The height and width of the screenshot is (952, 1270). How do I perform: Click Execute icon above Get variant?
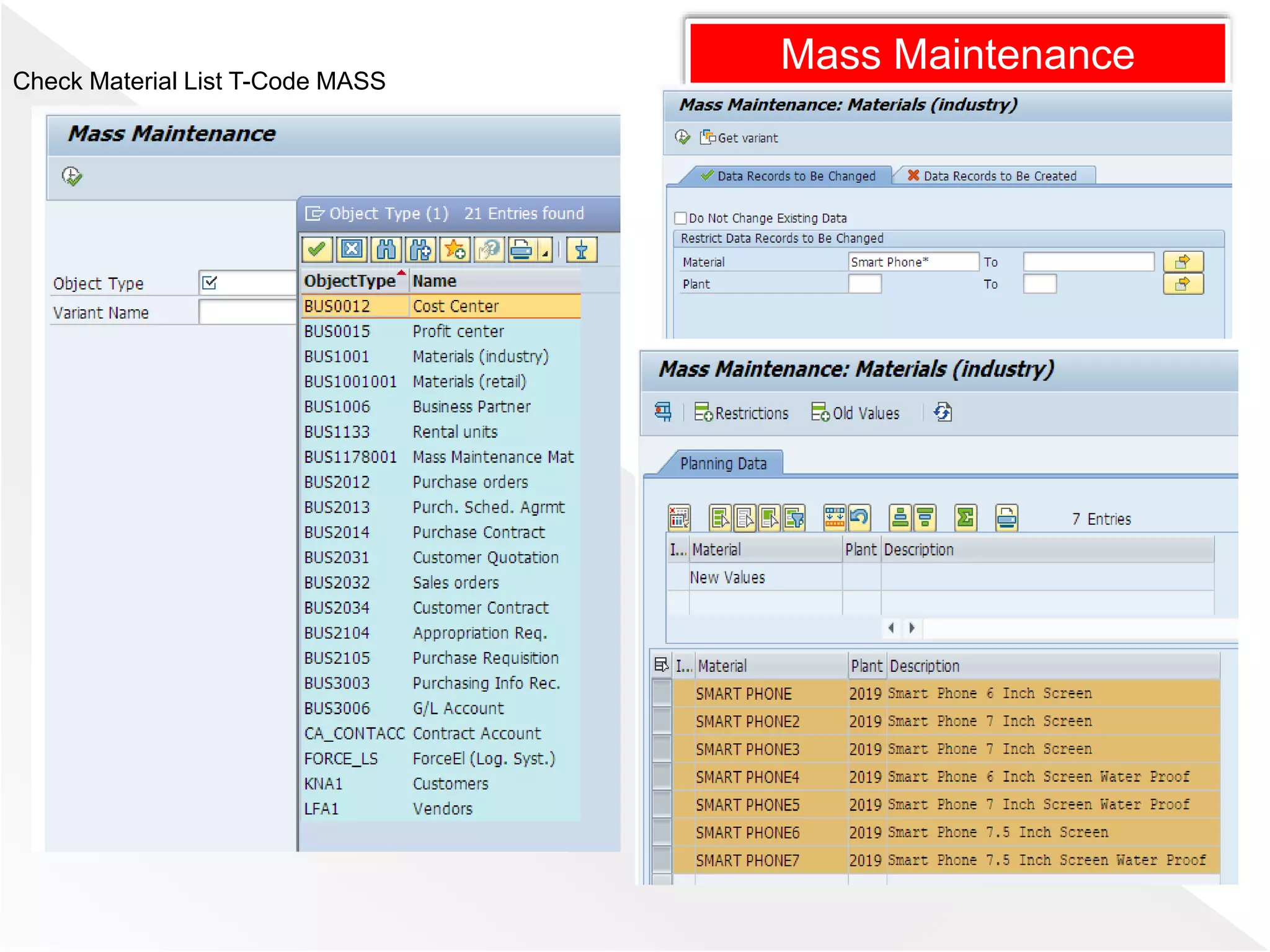coord(683,138)
